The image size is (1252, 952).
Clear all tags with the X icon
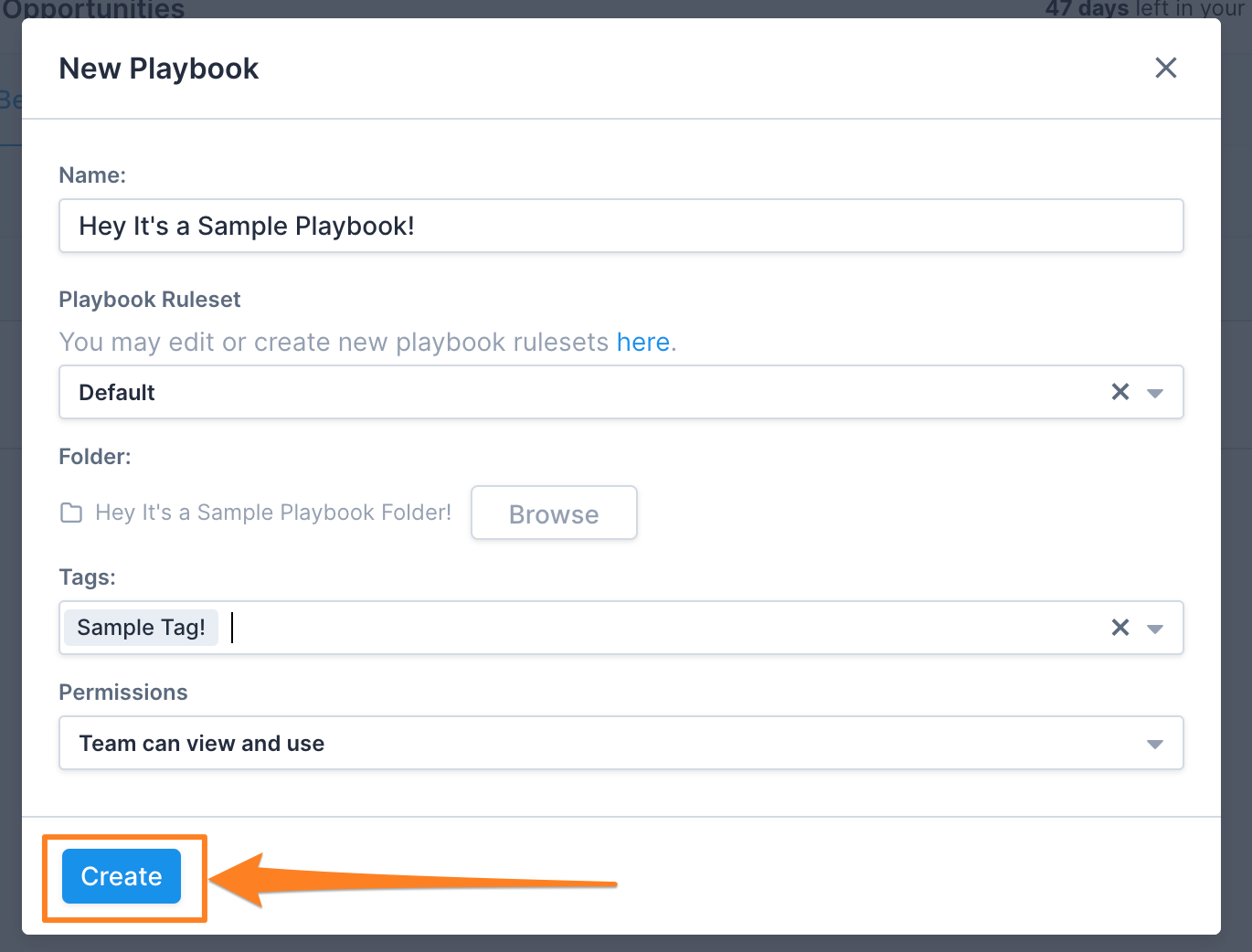point(1120,628)
